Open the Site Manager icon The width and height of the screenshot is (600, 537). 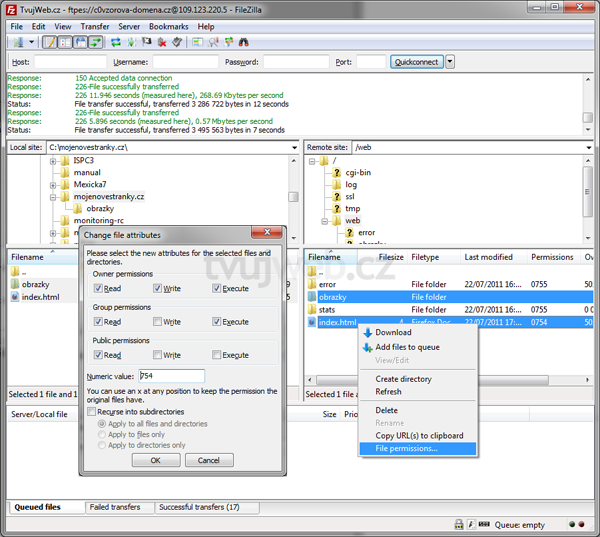pos(18,42)
